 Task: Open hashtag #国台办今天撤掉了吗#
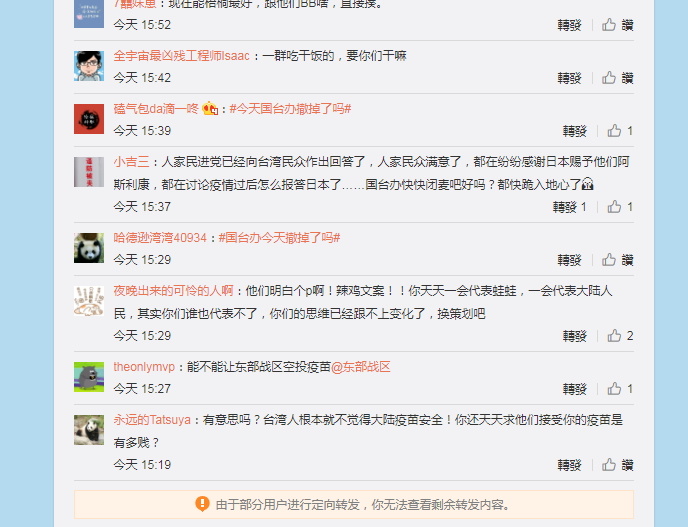[280, 237]
